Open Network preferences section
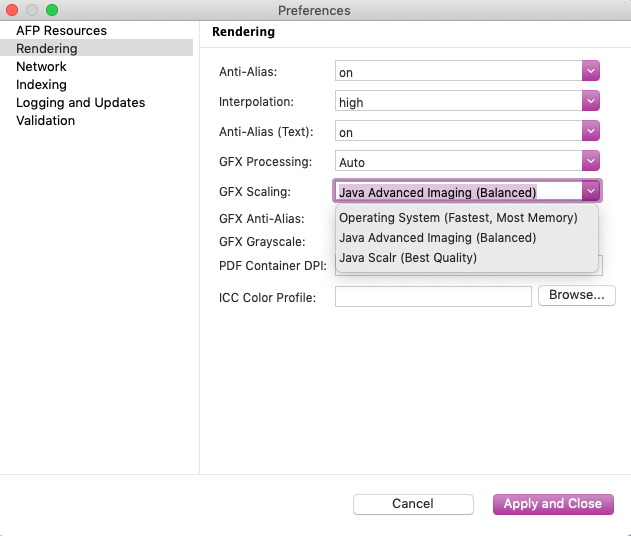The width and height of the screenshot is (631, 536). [41, 67]
